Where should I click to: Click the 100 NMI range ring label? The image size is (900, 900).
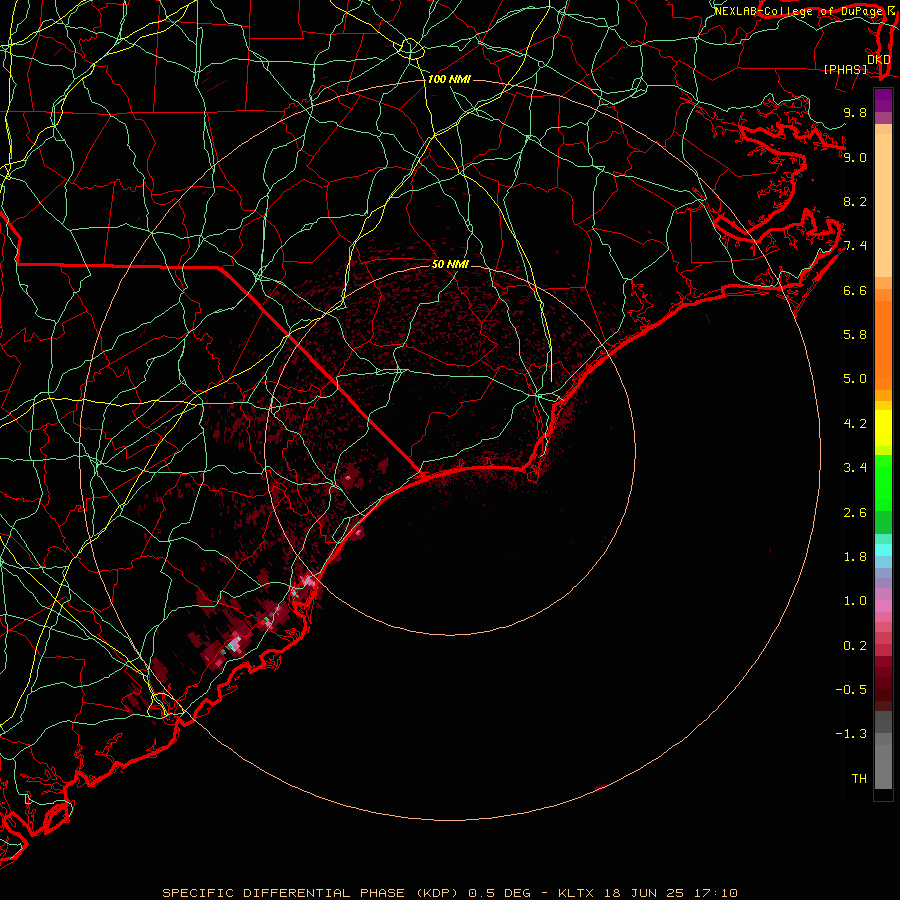[449, 79]
